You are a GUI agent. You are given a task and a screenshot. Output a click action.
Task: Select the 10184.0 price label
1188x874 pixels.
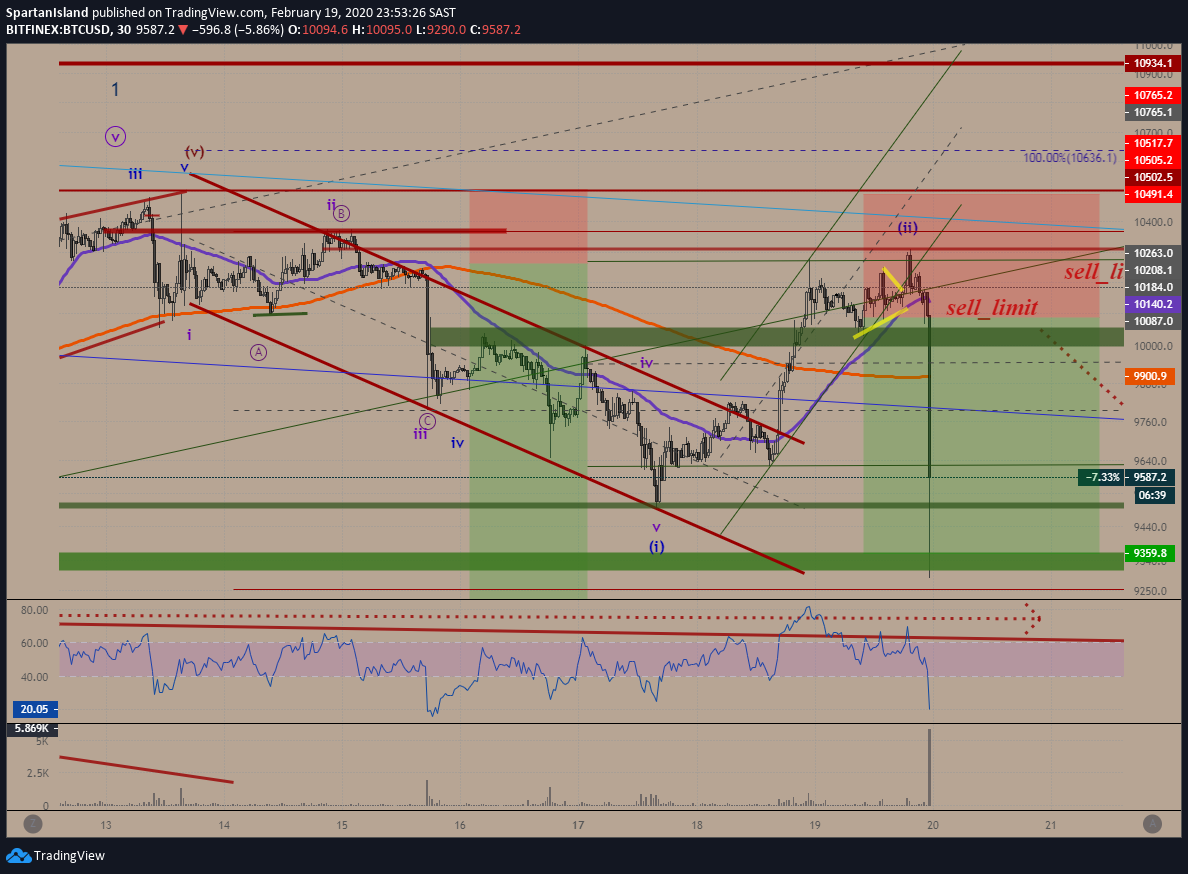(x=1152, y=287)
